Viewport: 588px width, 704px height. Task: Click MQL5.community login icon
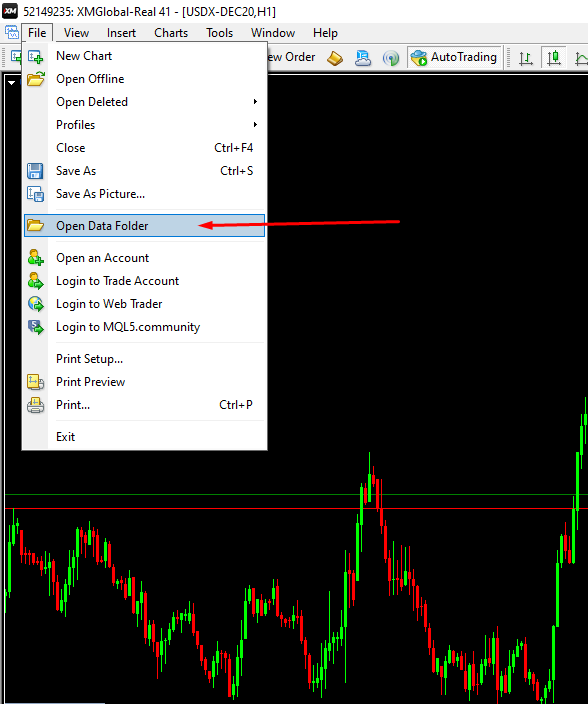(x=35, y=327)
